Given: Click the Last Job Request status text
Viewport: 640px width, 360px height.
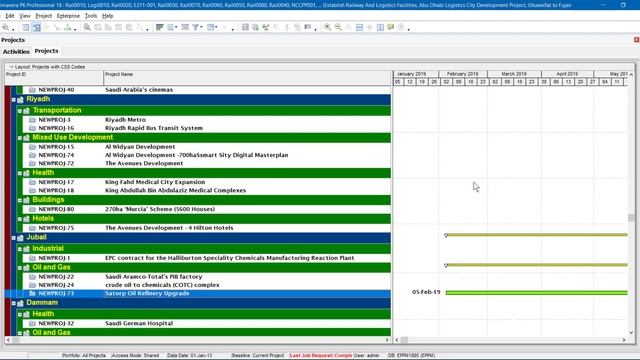Looking at the screenshot, I should pos(320,356).
